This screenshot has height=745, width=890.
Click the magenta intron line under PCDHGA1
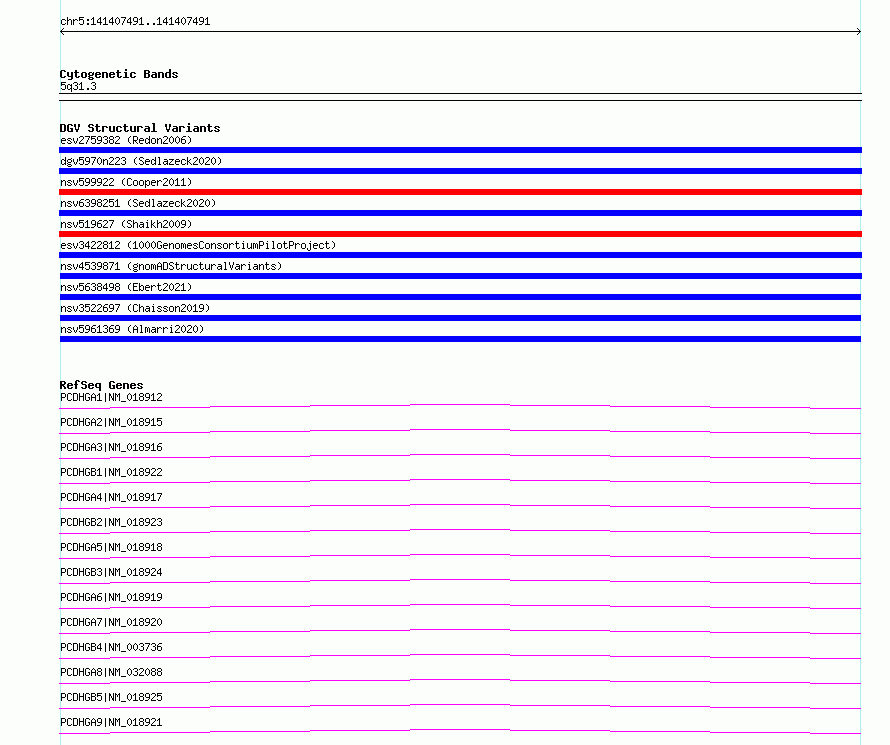[x=460, y=405]
